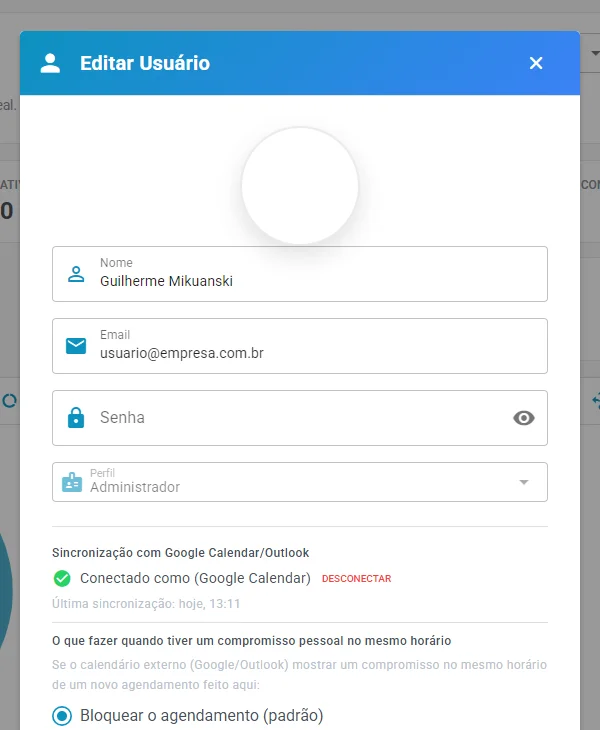
Task: Toggle password visibility eye icon
Action: point(524,418)
